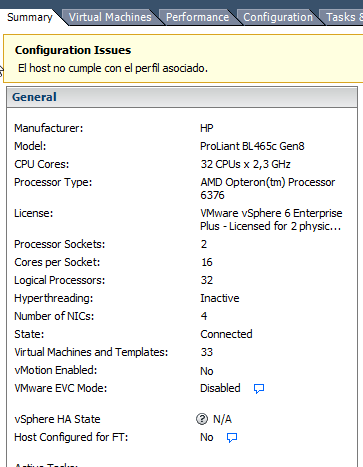The height and width of the screenshot is (467, 363).
Task: Click the AMD Opteron Processor type value
Action: 267,188
